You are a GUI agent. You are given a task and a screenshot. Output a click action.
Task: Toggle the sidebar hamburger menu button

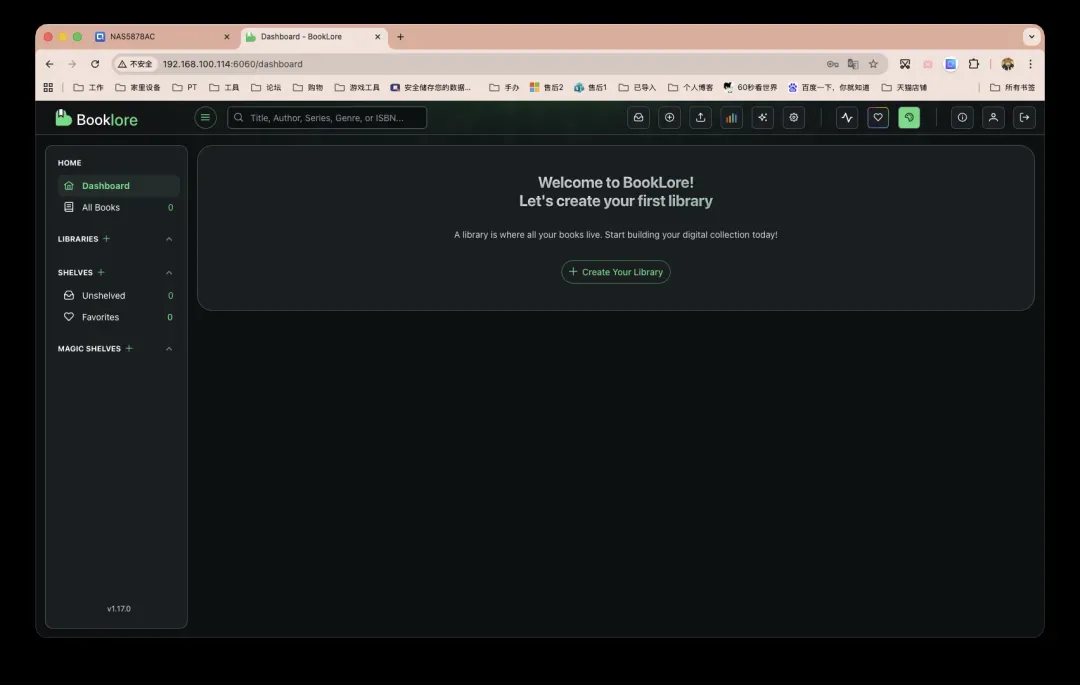(x=205, y=118)
